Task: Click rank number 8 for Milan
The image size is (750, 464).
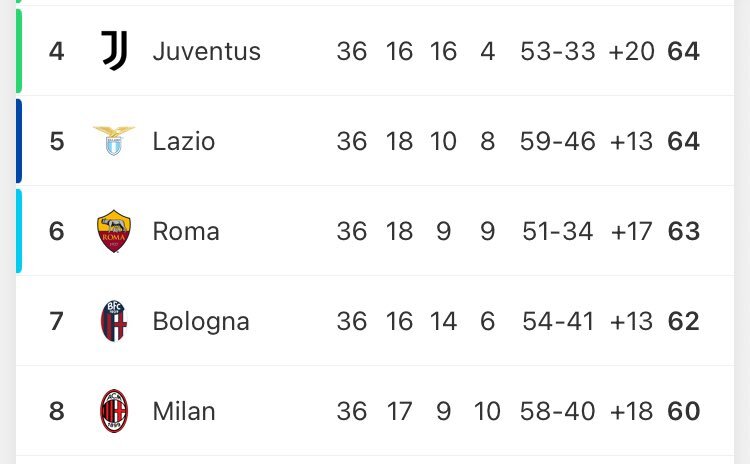Action: coord(56,411)
